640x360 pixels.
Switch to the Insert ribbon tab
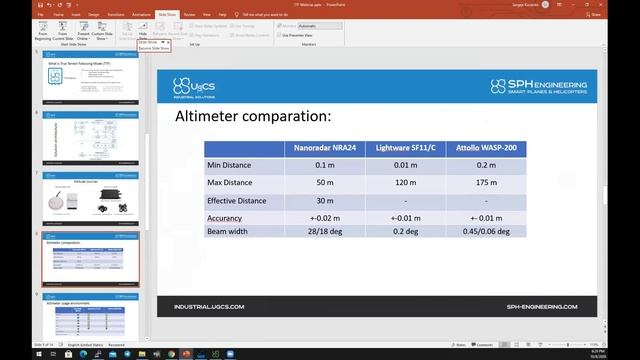click(76, 14)
